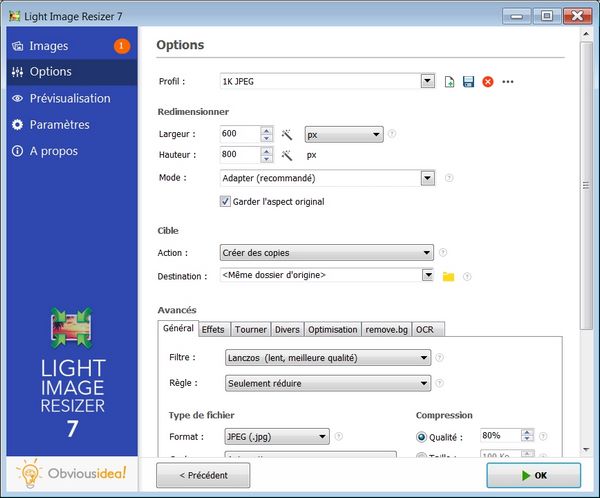
Task: Switch to the Effets tab
Action: click(x=213, y=330)
